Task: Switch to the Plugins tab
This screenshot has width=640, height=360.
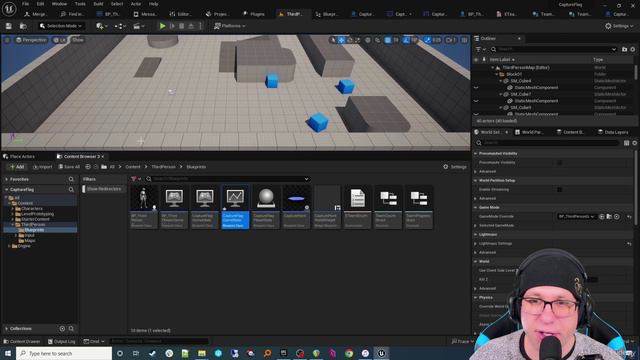Action: click(x=254, y=14)
